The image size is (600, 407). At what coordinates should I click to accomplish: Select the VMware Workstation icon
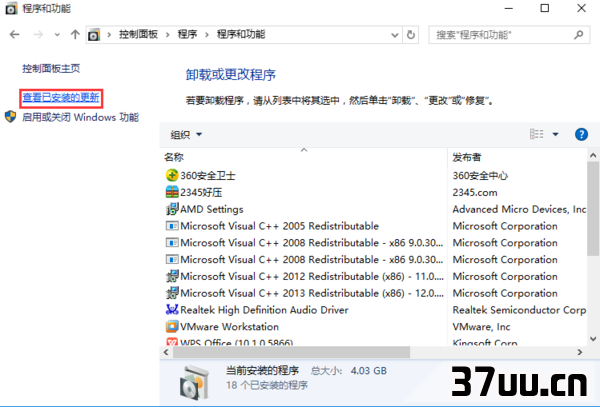click(x=172, y=327)
